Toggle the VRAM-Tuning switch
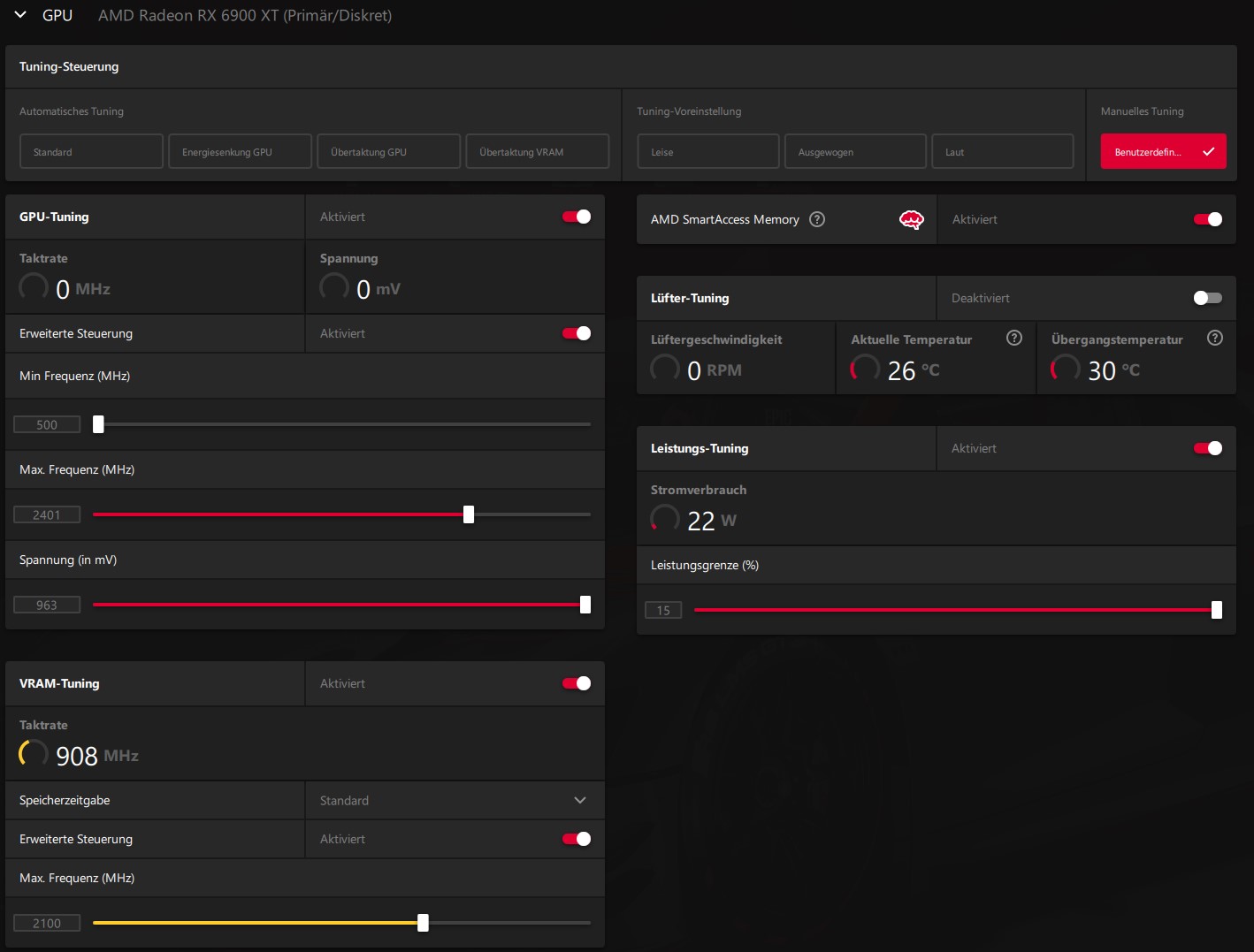The width and height of the screenshot is (1254, 952). 577,683
